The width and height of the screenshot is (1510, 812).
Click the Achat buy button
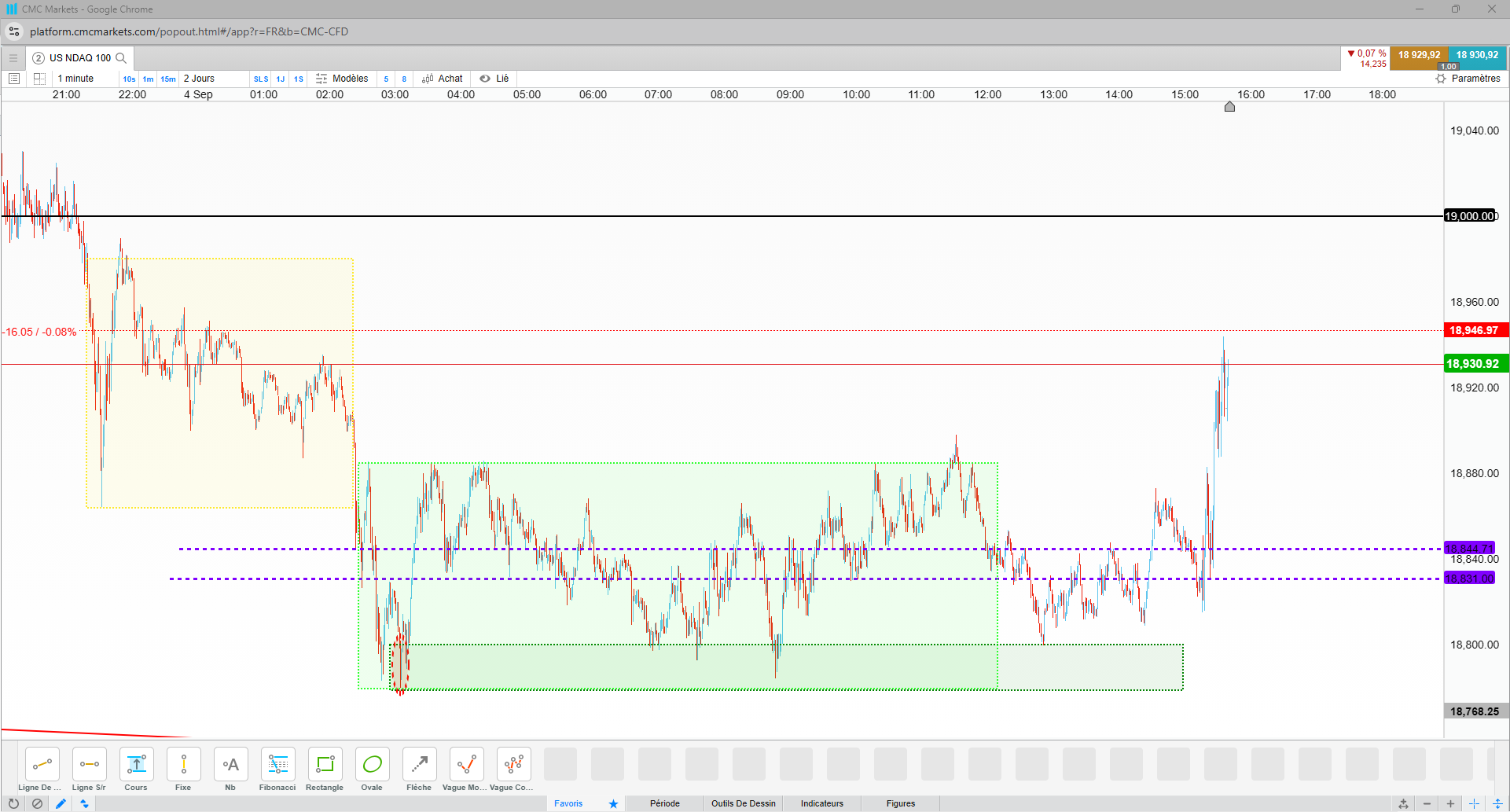443,79
